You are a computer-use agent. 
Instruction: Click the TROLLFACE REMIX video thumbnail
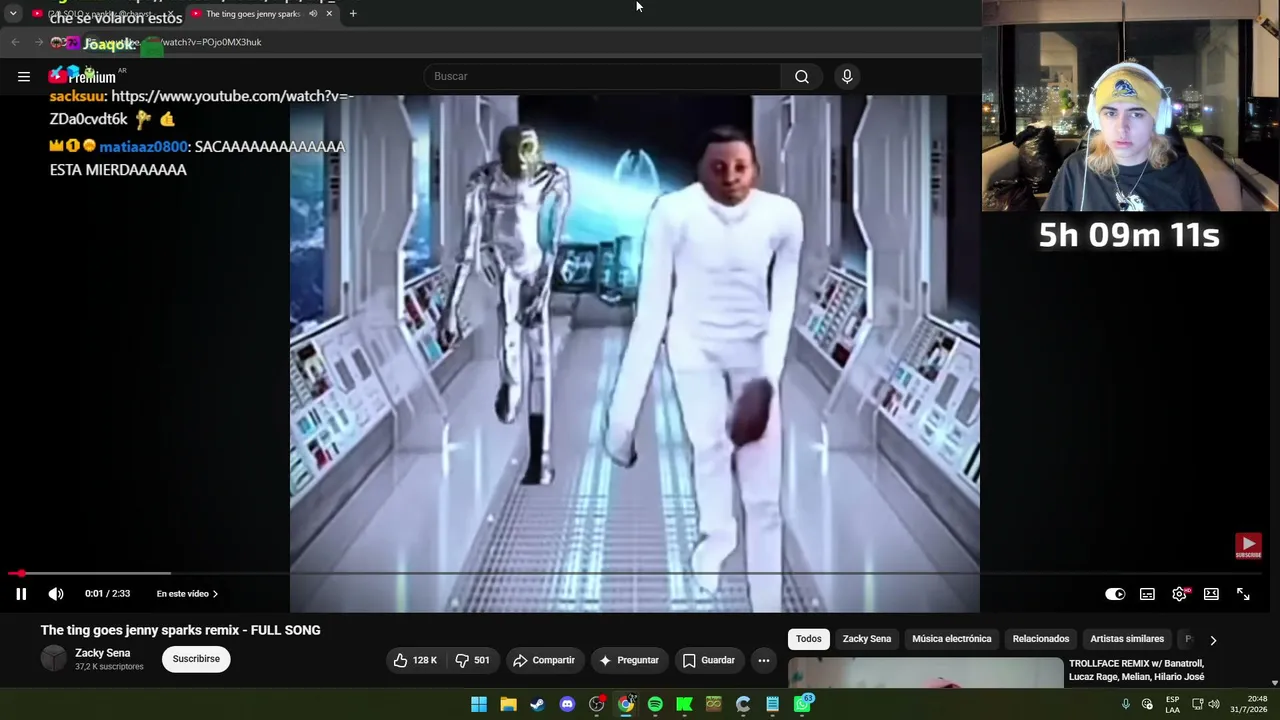(926, 673)
